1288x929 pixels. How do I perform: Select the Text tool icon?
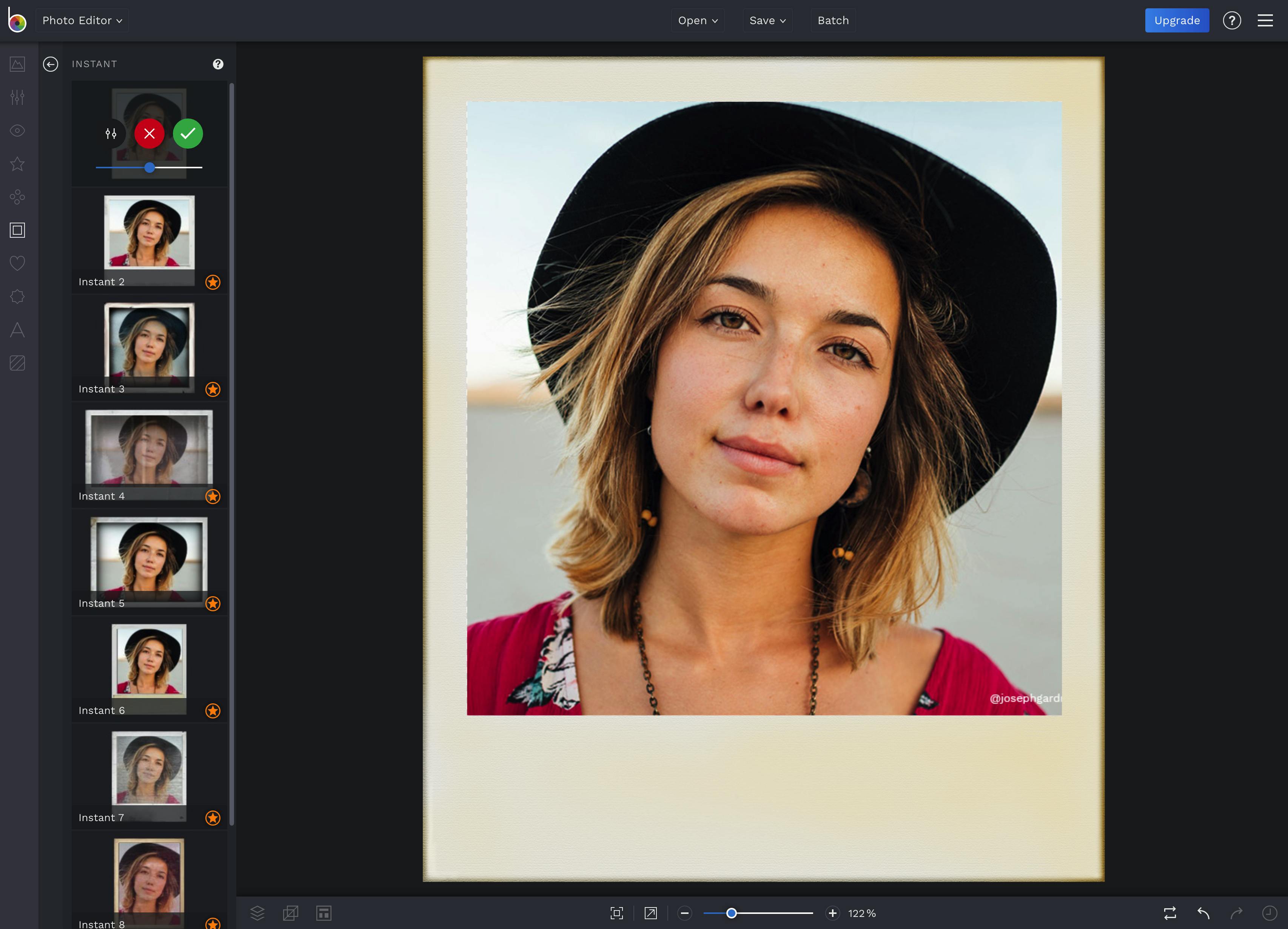pyautogui.click(x=18, y=330)
